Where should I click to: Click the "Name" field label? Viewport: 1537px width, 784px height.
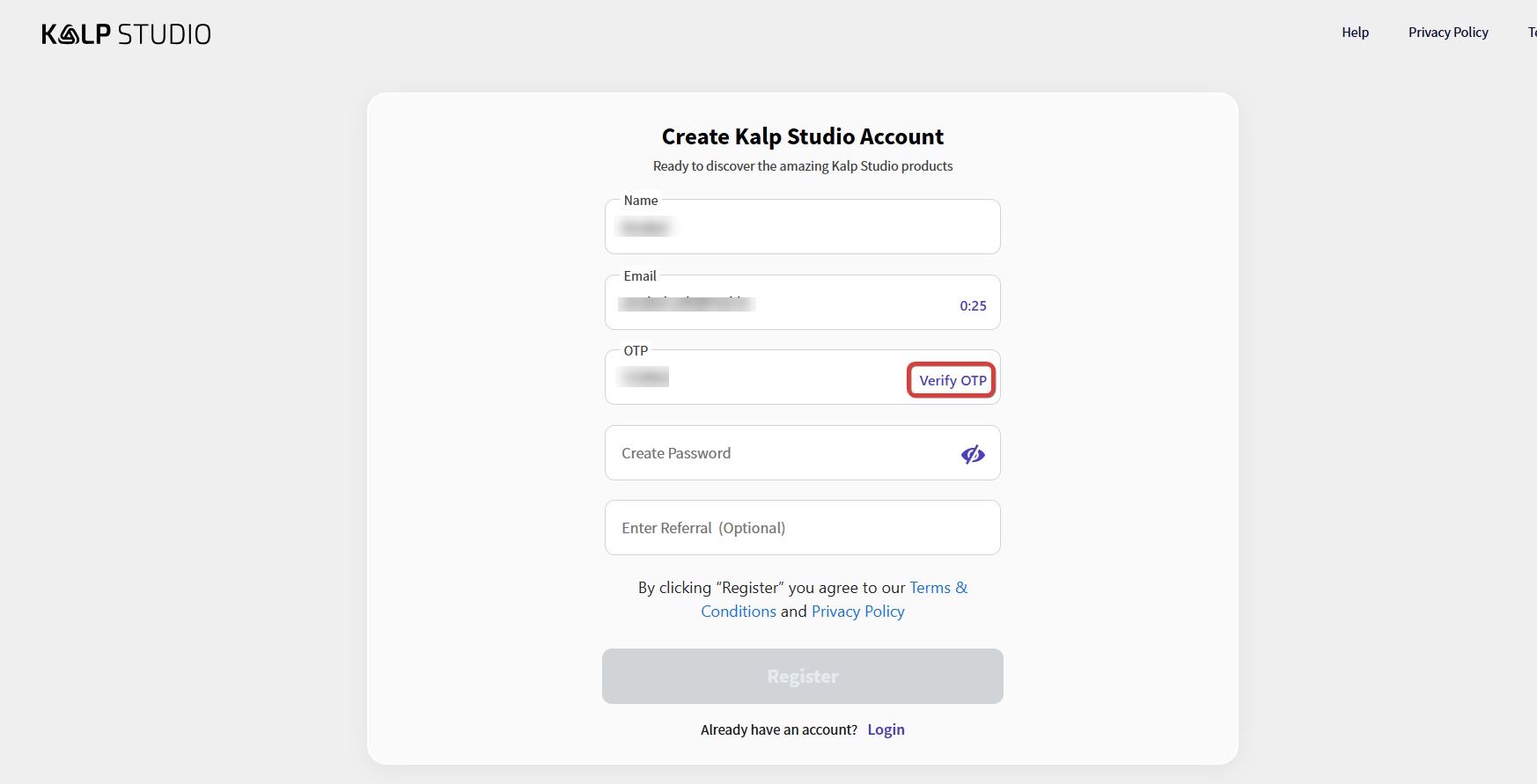point(641,201)
